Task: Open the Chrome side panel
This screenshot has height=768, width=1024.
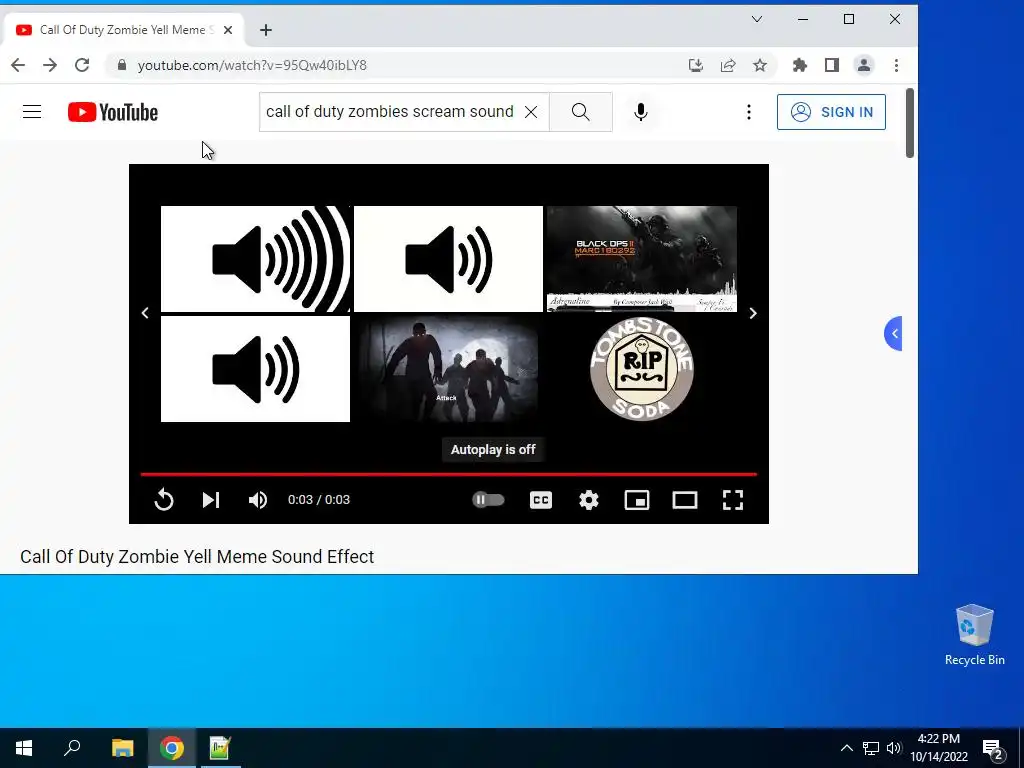Action: [x=831, y=65]
